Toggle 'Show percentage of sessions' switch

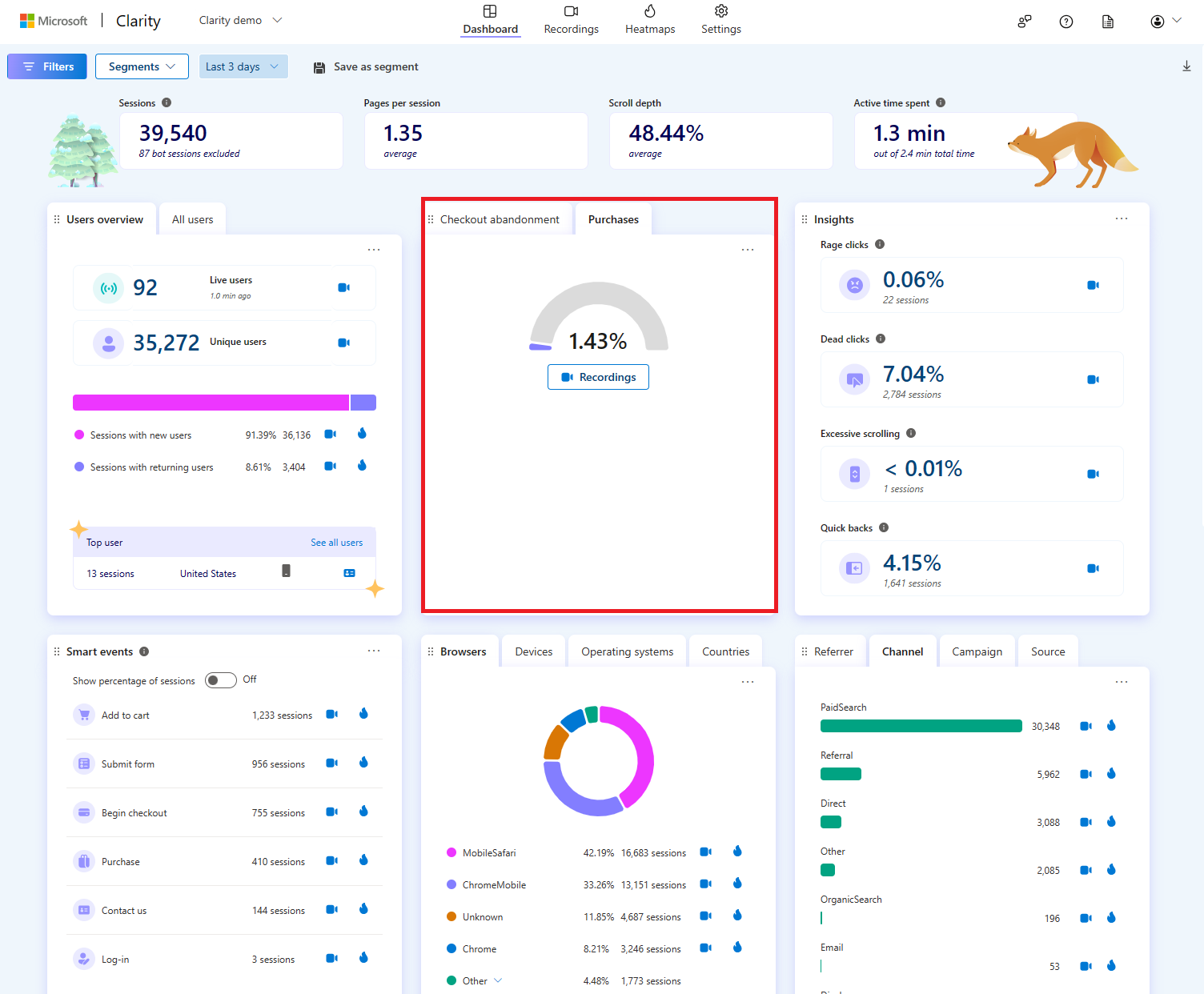coord(220,679)
